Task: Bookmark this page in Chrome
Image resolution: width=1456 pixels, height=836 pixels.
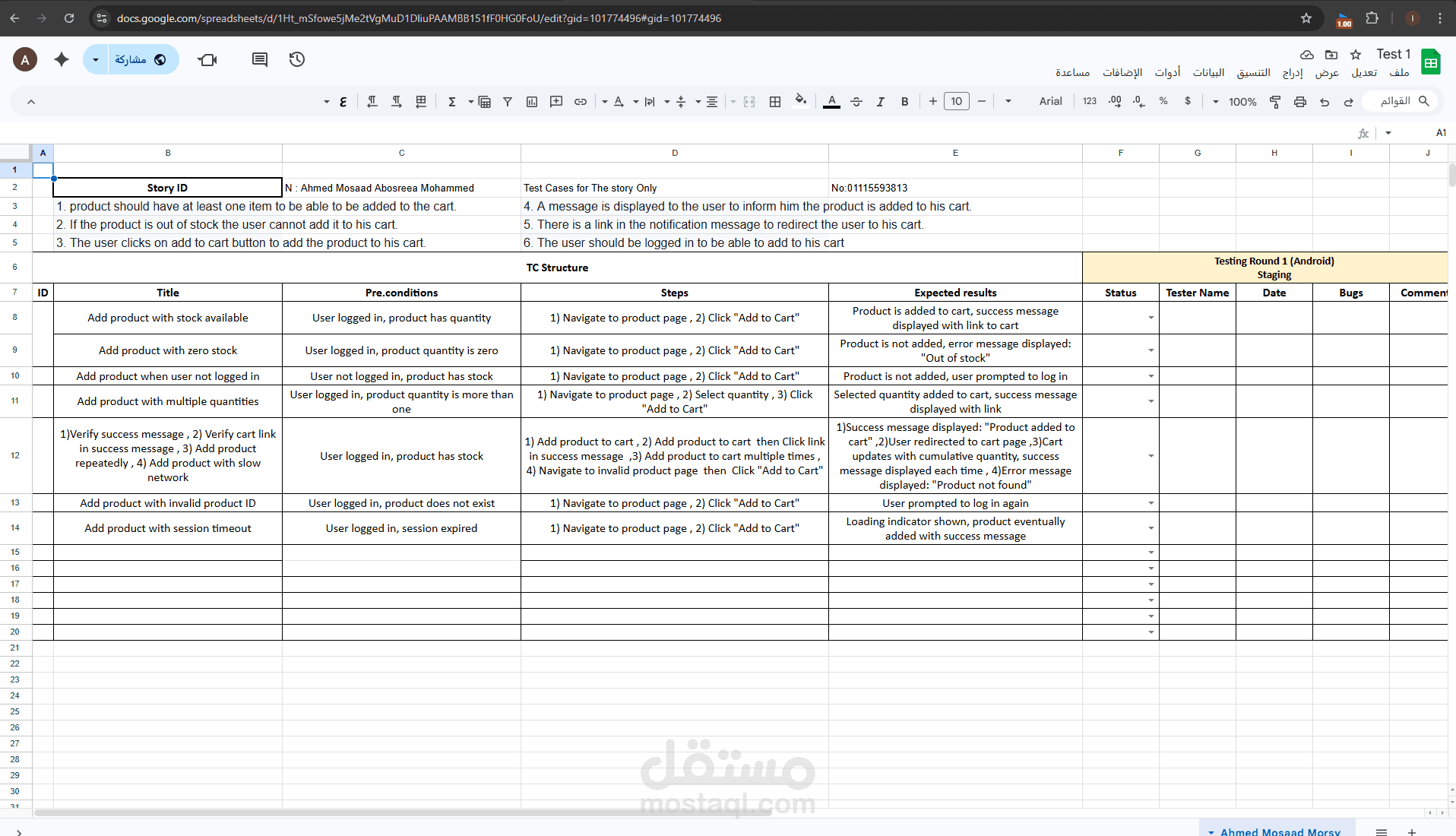Action: 1306,18
